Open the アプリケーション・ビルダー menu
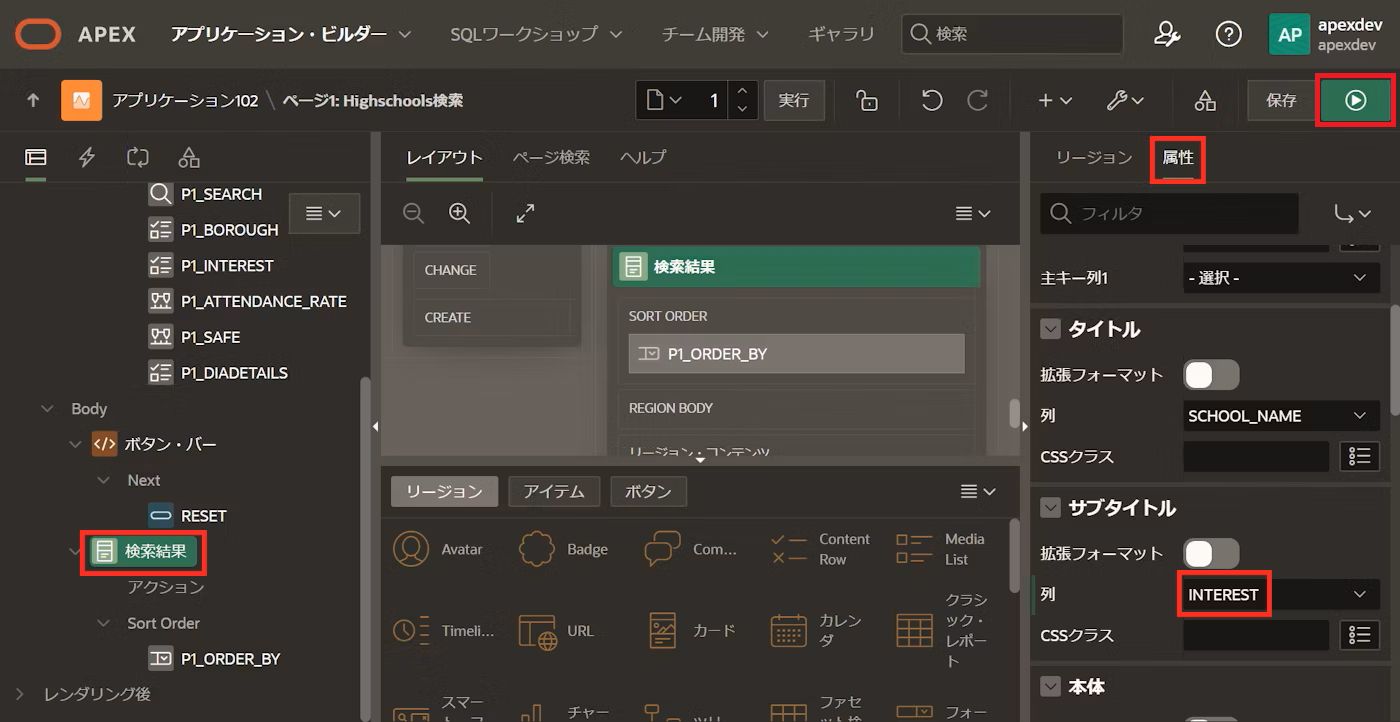 291,34
